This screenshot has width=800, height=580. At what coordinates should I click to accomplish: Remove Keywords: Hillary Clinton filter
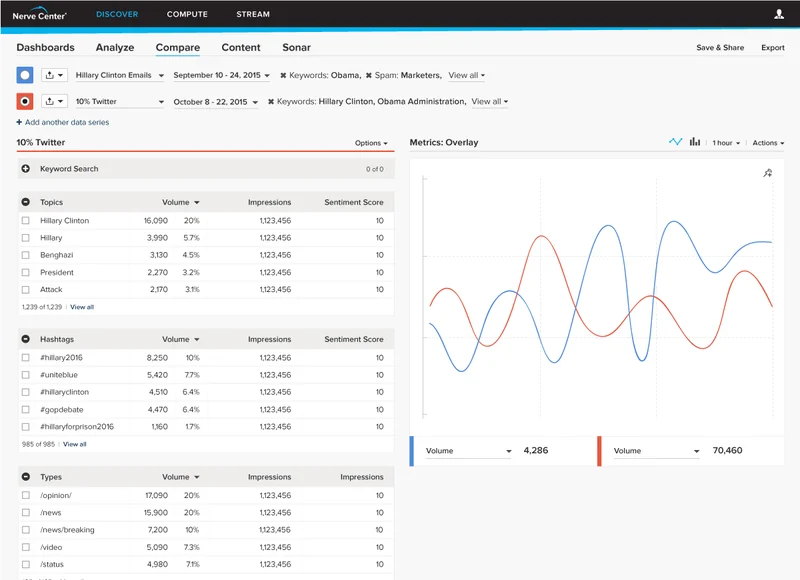point(271,102)
